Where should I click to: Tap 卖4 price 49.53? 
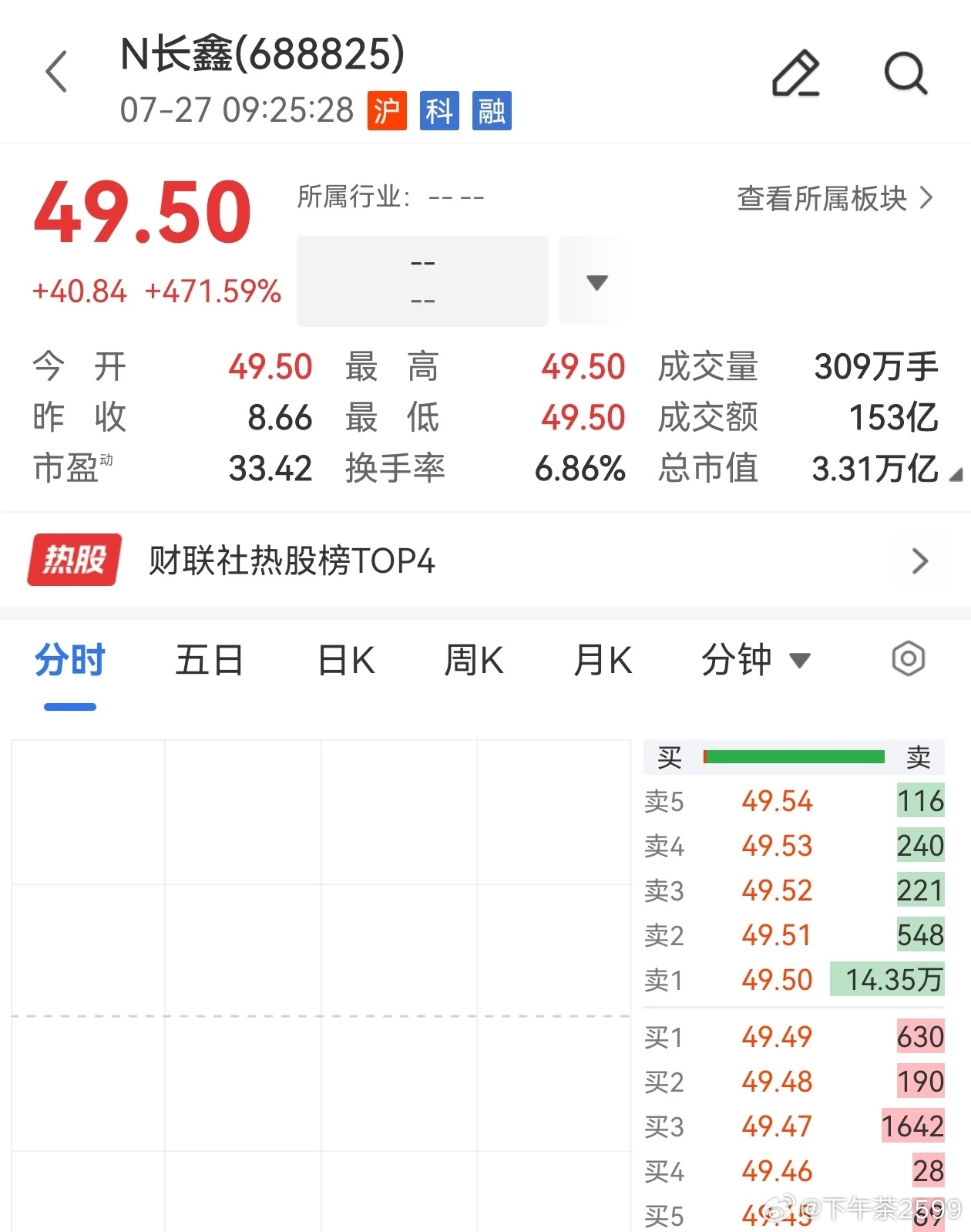(777, 846)
